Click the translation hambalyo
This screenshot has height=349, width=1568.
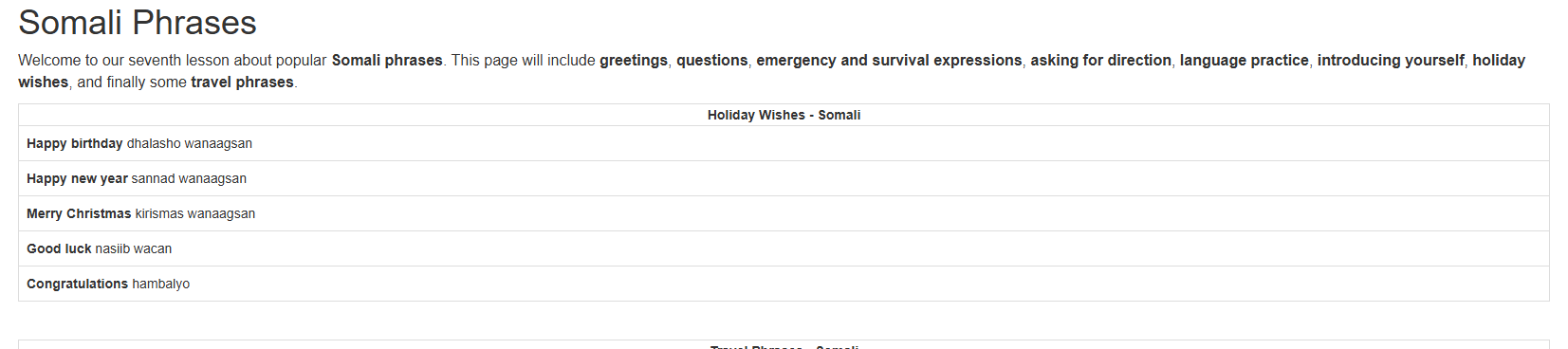click(161, 285)
